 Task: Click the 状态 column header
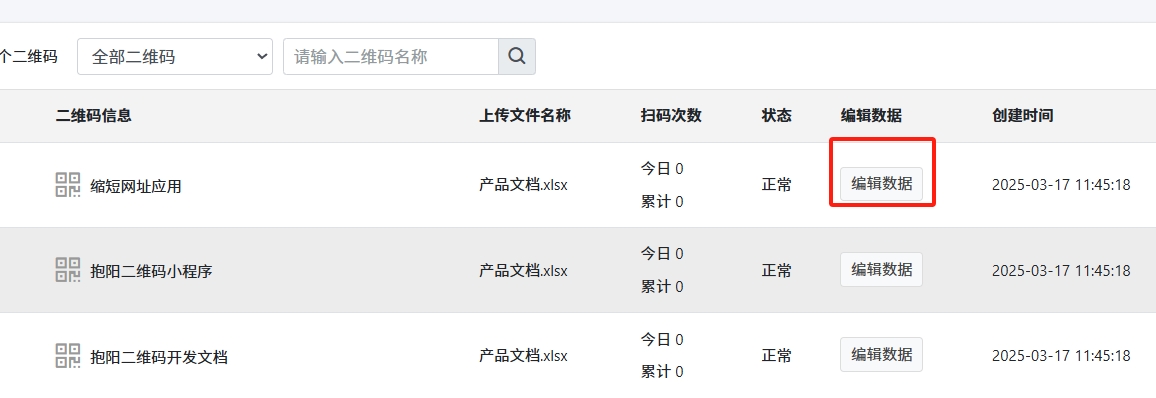776,116
